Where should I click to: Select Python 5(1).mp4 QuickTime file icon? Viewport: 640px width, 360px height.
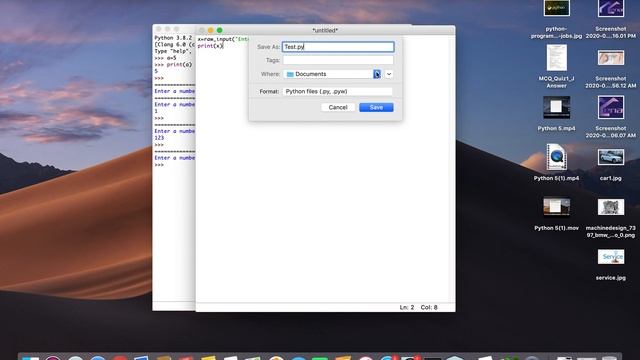tap(556, 157)
